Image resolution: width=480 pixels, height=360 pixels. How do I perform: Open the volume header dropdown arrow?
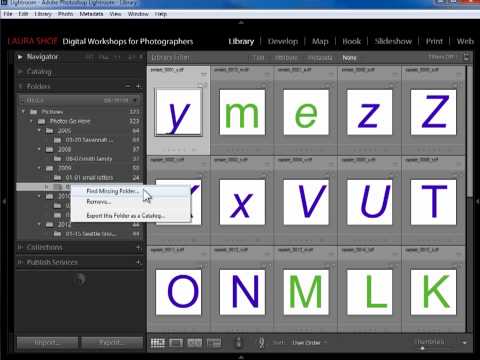tap(135, 100)
